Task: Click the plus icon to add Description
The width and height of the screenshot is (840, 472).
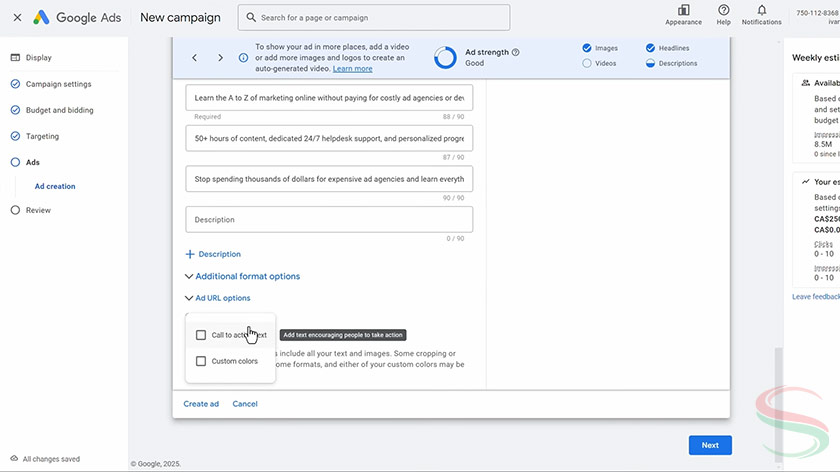Action: 190,254
